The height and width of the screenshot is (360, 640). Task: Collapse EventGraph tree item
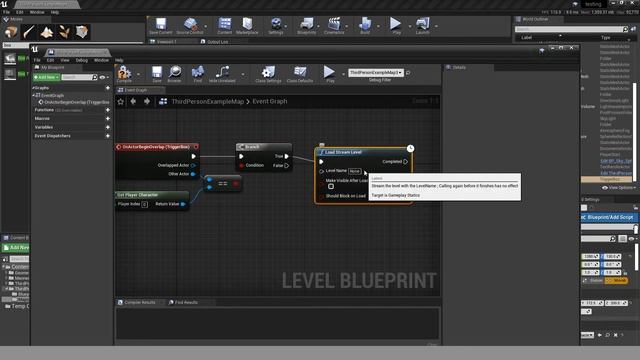pos(34,95)
